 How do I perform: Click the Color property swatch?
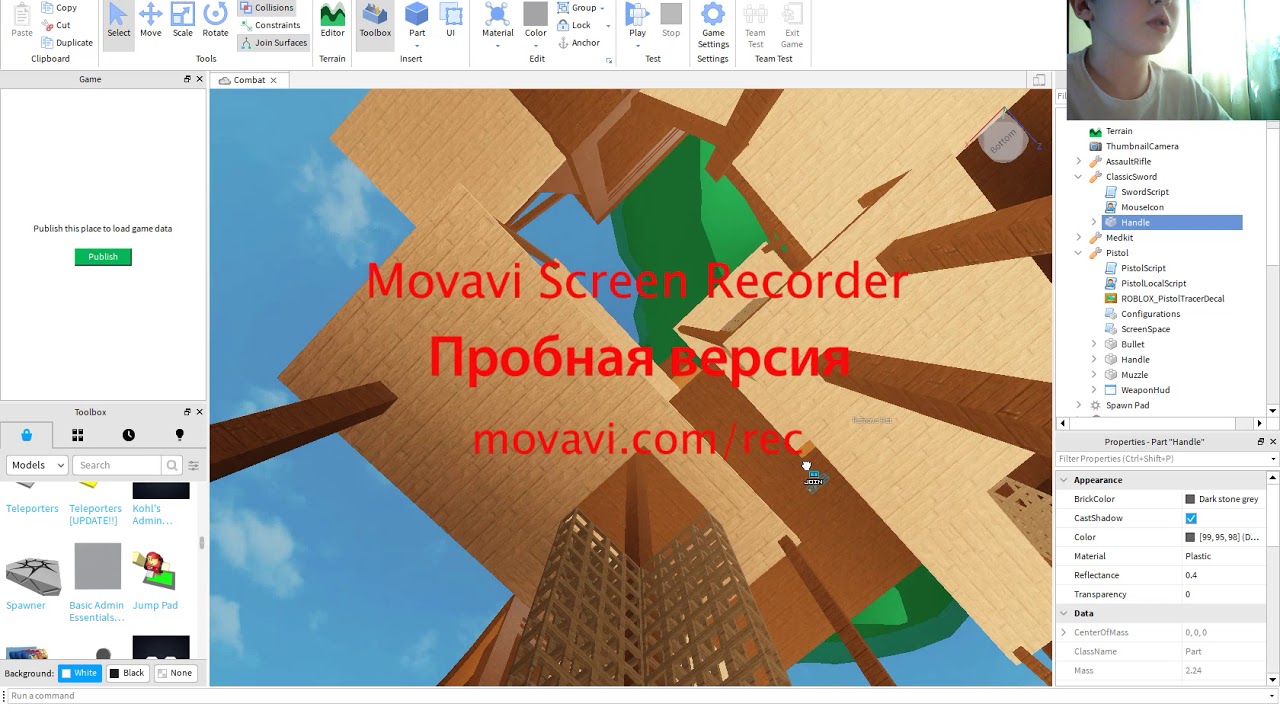1190,537
